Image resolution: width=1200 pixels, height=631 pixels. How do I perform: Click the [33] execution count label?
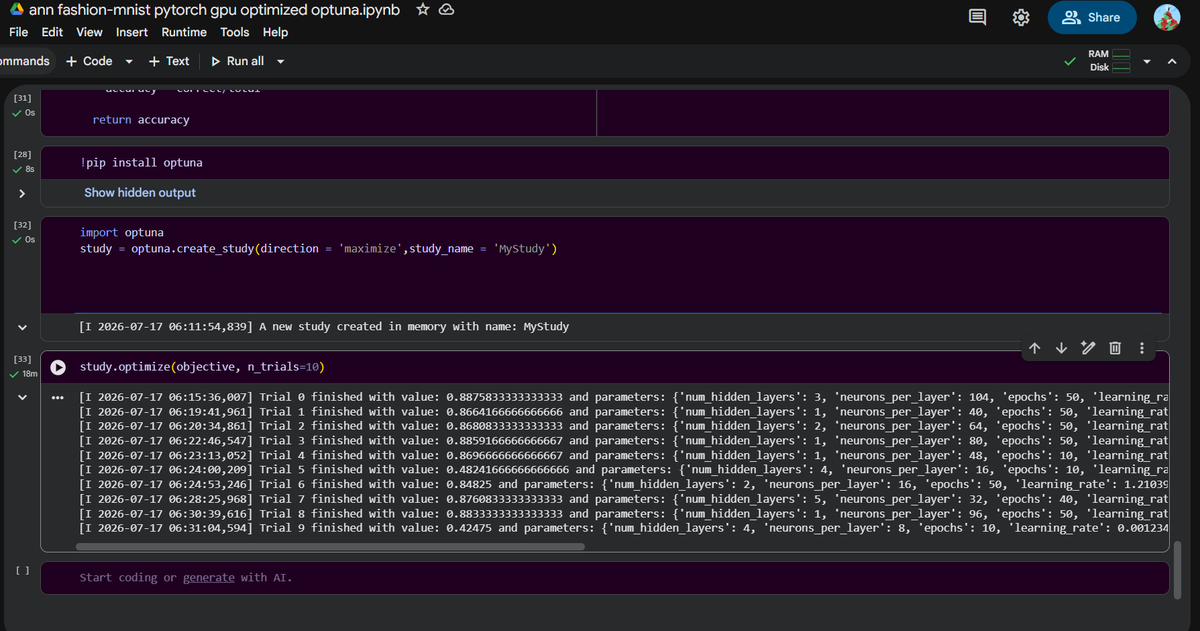click(21, 358)
